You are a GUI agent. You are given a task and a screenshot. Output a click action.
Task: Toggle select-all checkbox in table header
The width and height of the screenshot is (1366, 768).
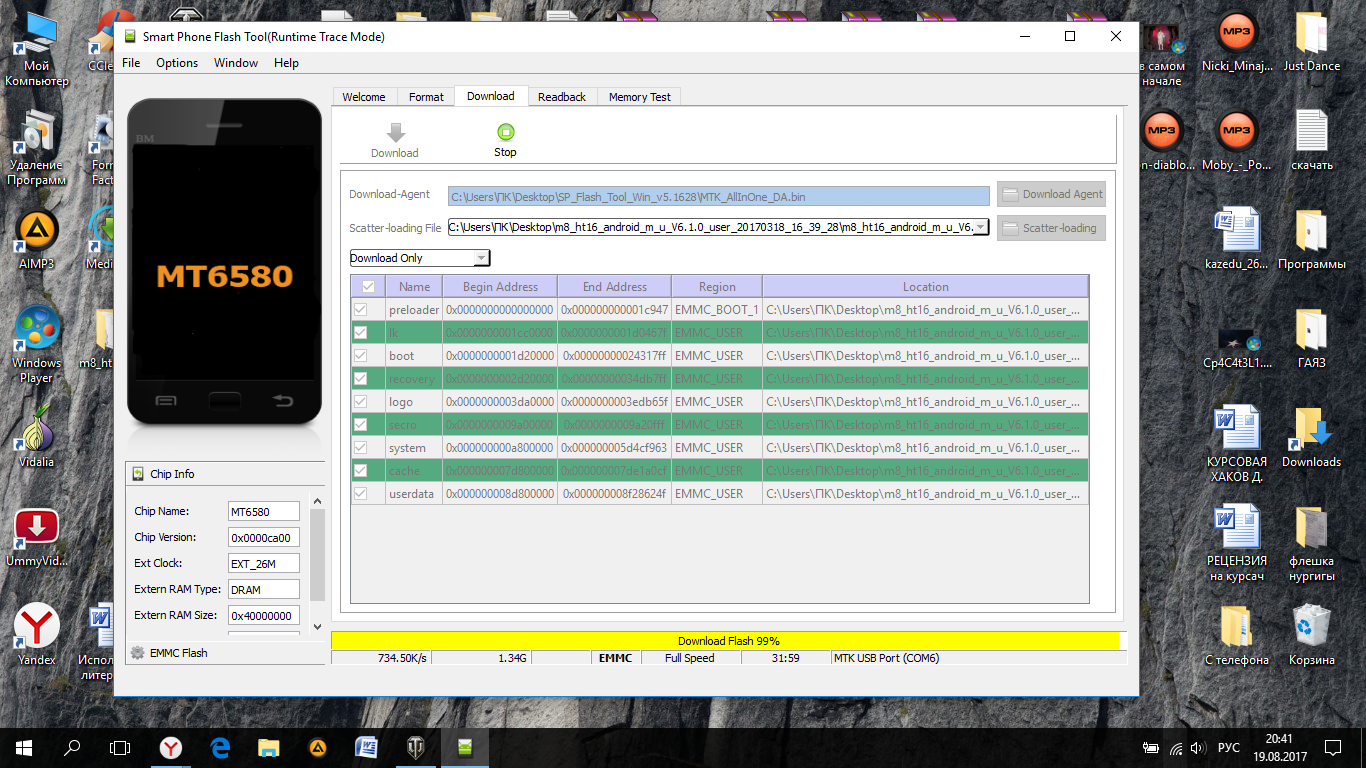click(368, 286)
